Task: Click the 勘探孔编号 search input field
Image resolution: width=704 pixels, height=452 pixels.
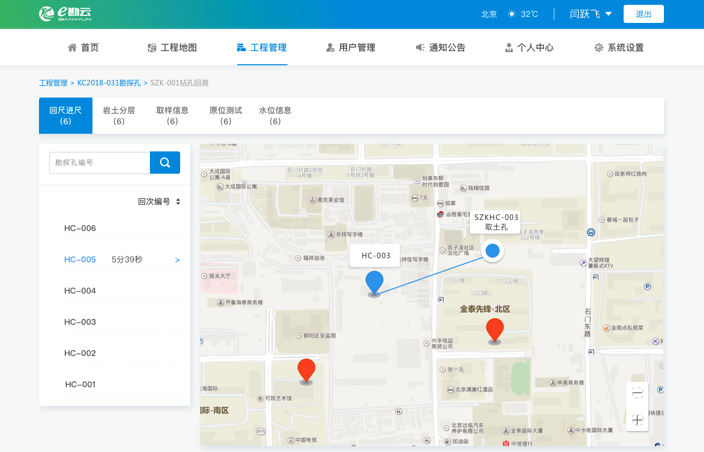Action: [x=99, y=162]
